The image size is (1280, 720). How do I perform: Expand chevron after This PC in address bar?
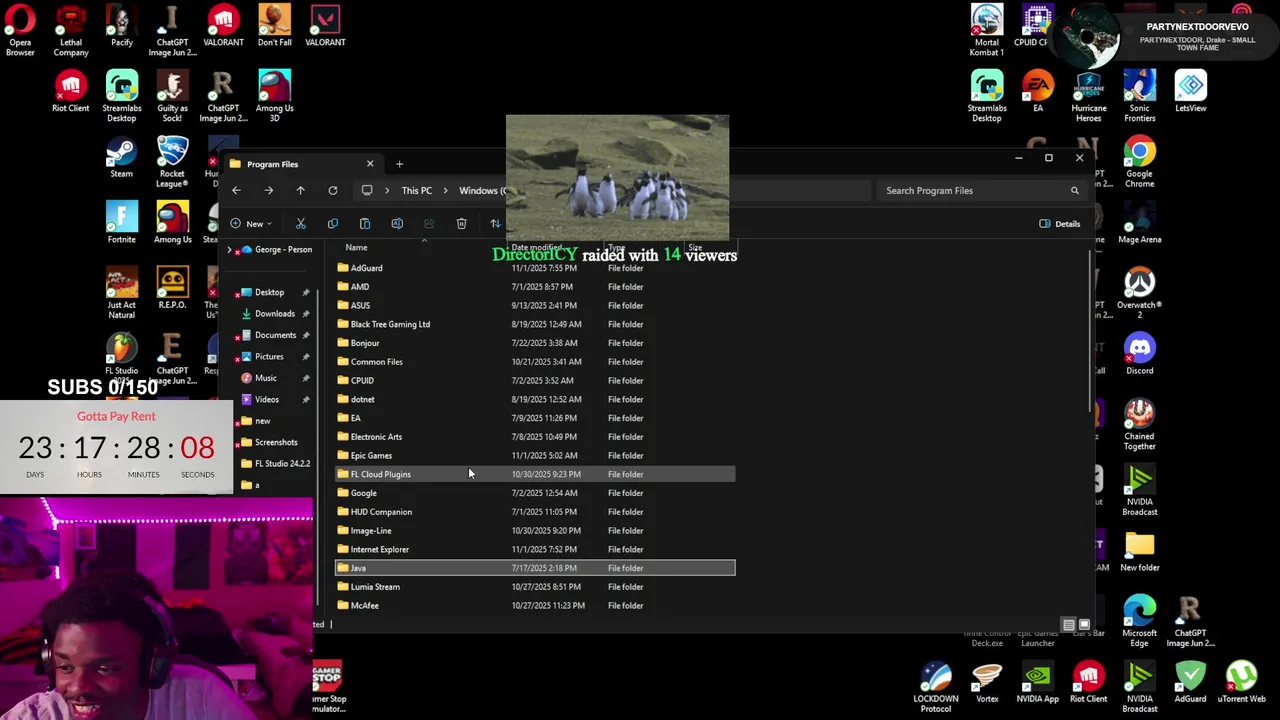[x=446, y=191]
